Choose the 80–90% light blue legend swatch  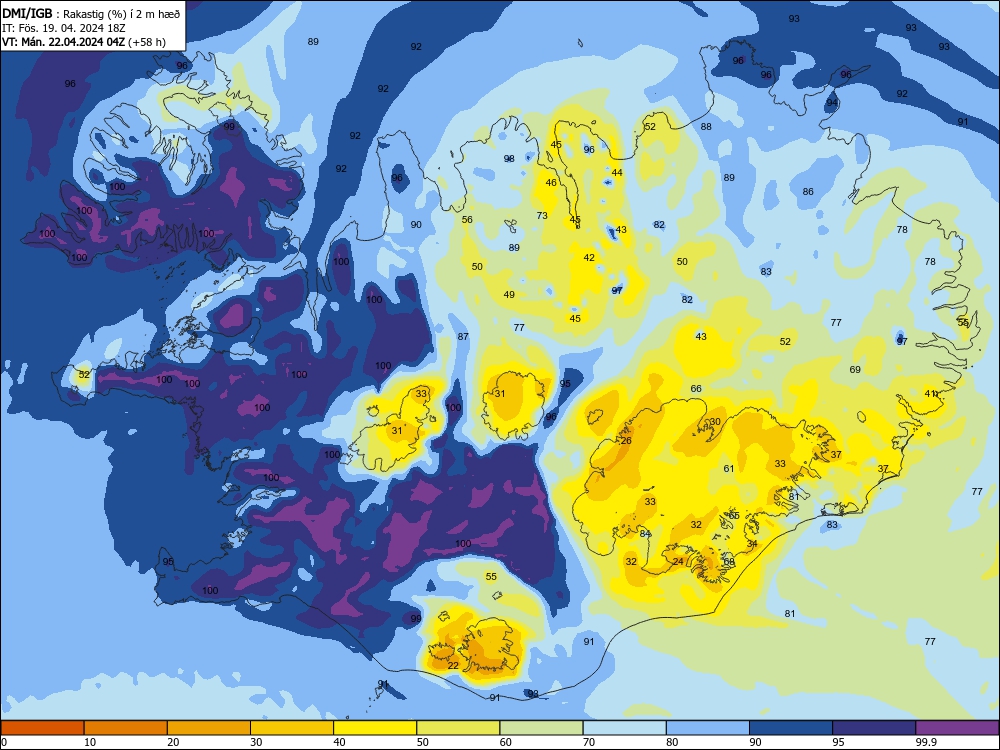(x=707, y=728)
